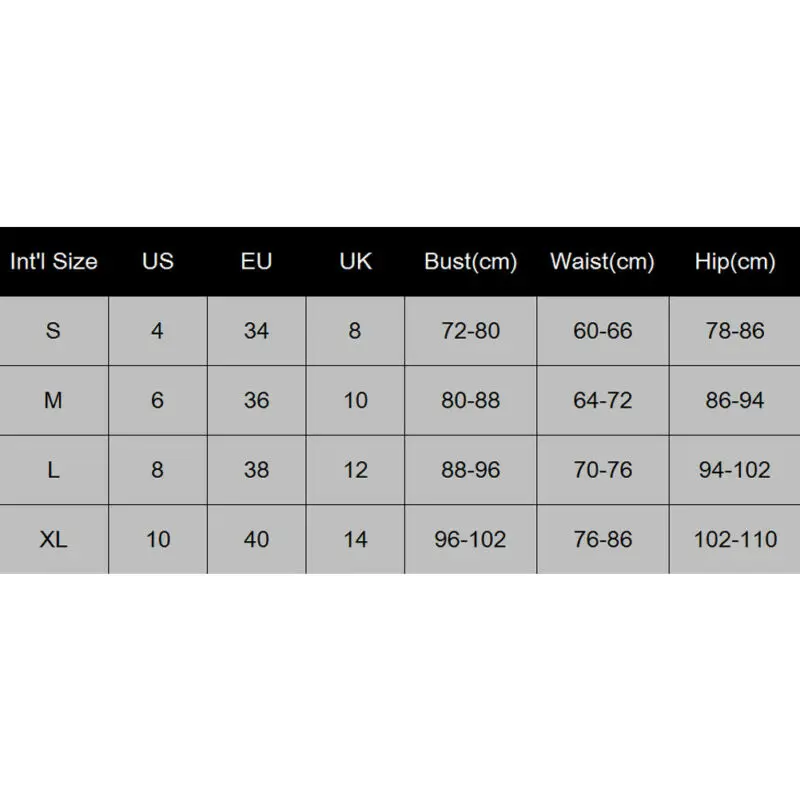
Task: Click the Int'l Size column header
Action: click(x=54, y=262)
